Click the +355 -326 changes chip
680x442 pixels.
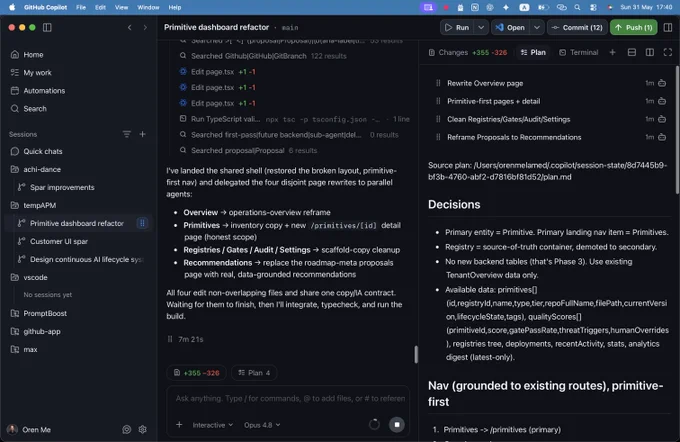(x=196, y=373)
